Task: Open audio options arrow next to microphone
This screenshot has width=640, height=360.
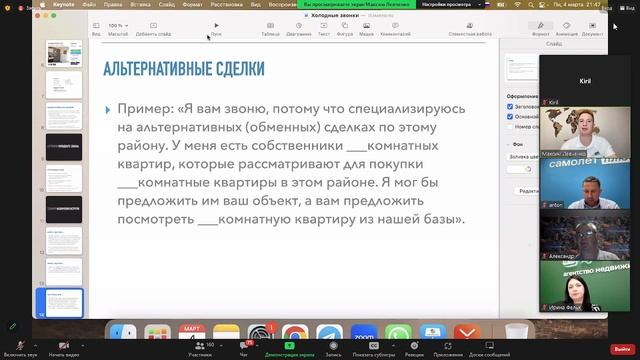Action: (36, 346)
